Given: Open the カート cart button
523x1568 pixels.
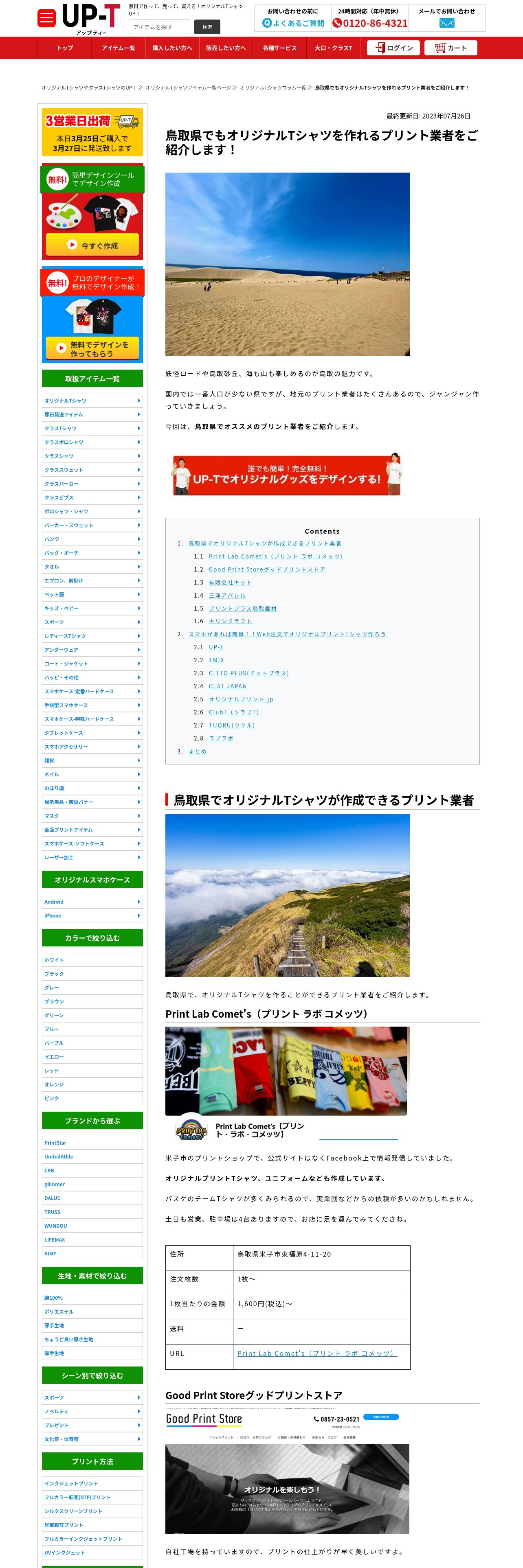Looking at the screenshot, I should pyautogui.click(x=450, y=48).
